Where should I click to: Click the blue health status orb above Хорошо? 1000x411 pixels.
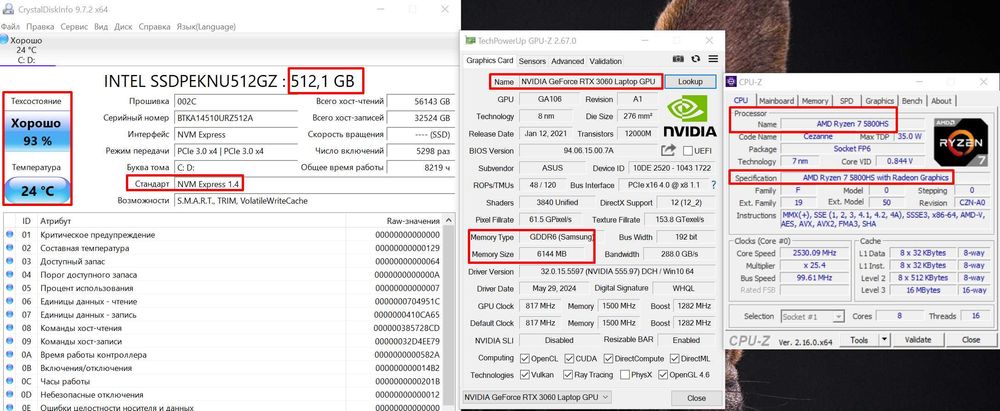(4, 40)
